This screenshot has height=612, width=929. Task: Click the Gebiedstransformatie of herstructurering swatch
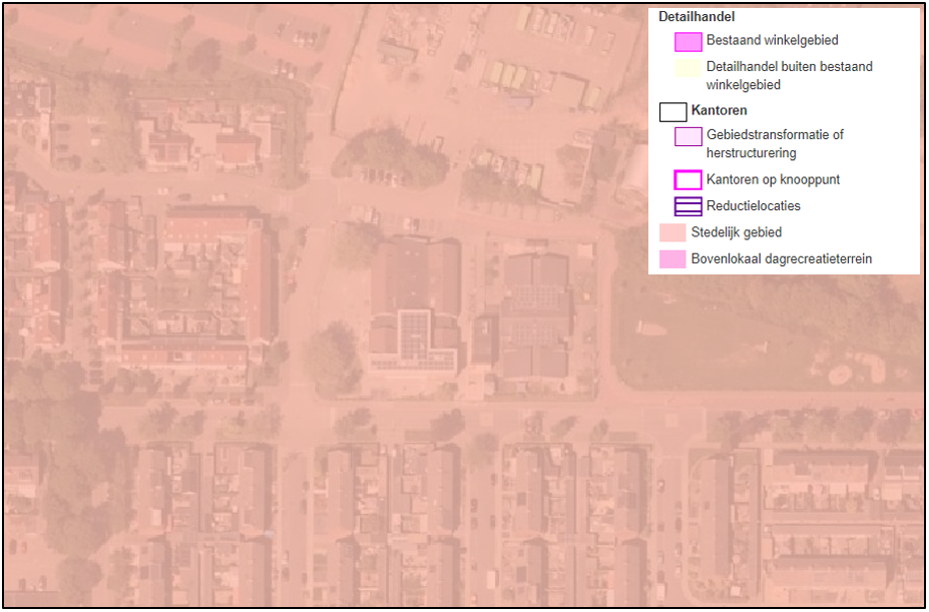[x=688, y=136]
